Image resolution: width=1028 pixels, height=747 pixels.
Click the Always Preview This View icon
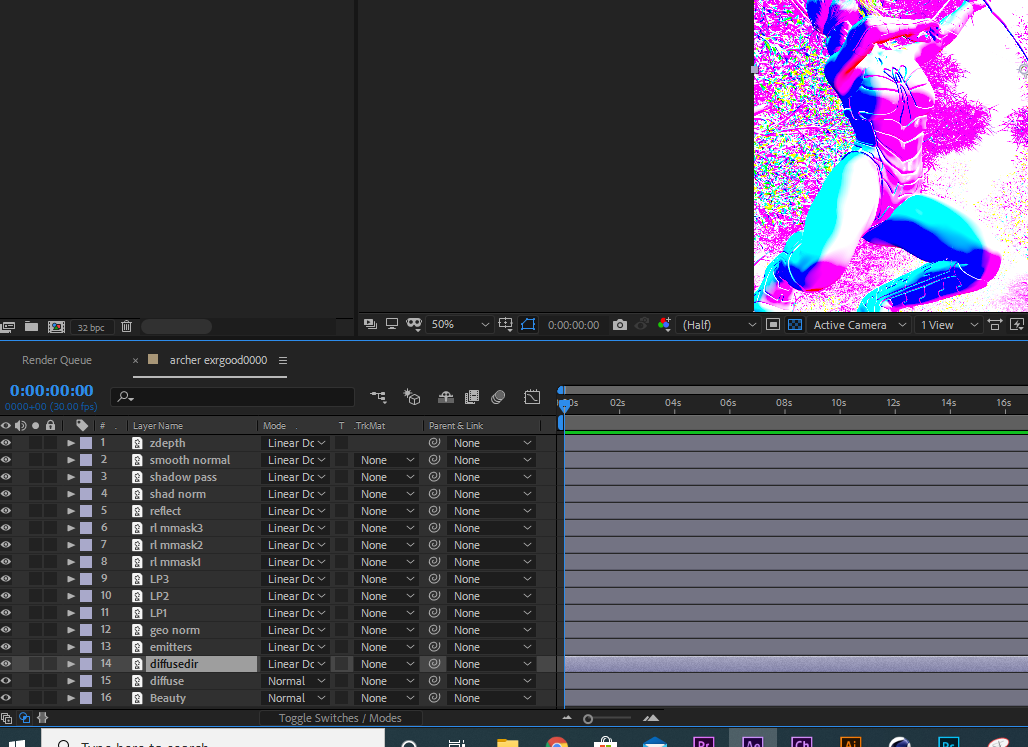pos(370,324)
